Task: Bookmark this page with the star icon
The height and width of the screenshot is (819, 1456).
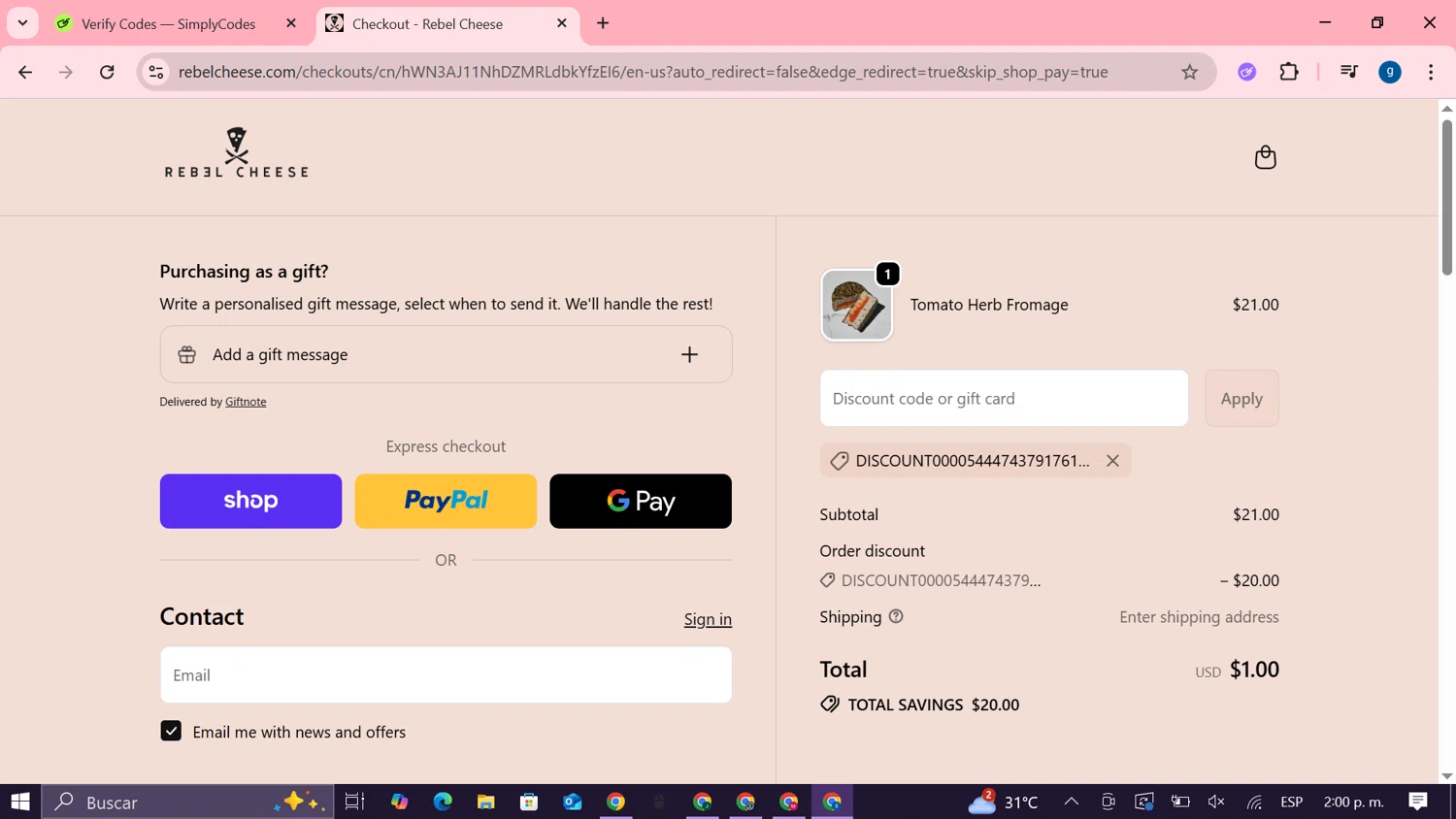Action: tap(1189, 72)
